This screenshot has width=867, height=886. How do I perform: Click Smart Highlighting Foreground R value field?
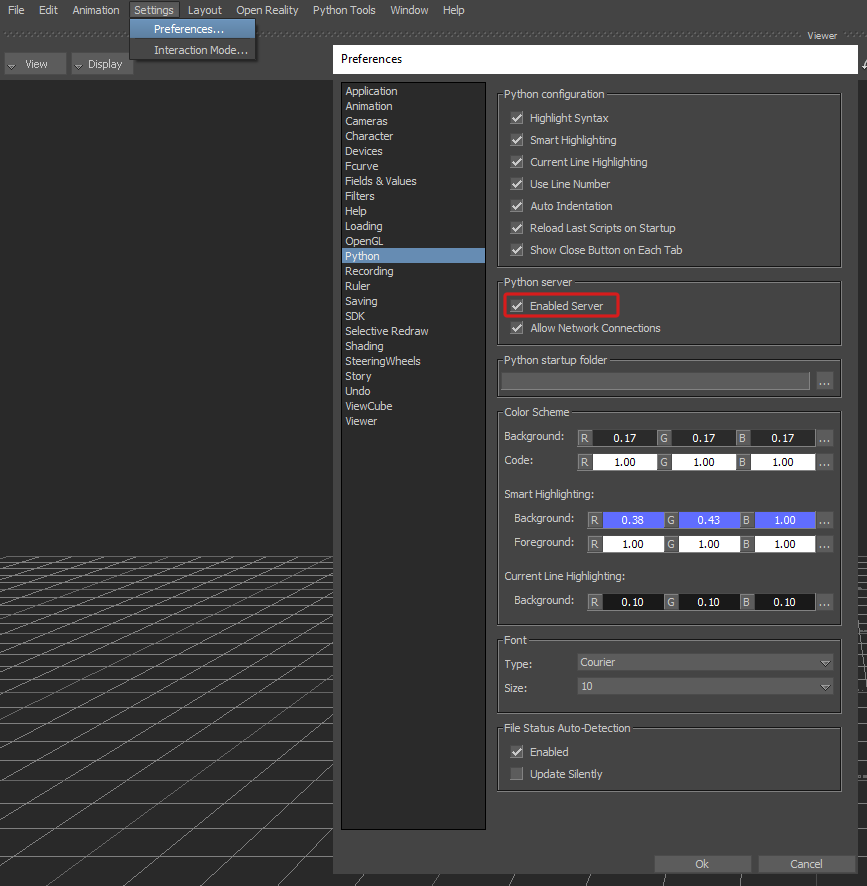(633, 545)
